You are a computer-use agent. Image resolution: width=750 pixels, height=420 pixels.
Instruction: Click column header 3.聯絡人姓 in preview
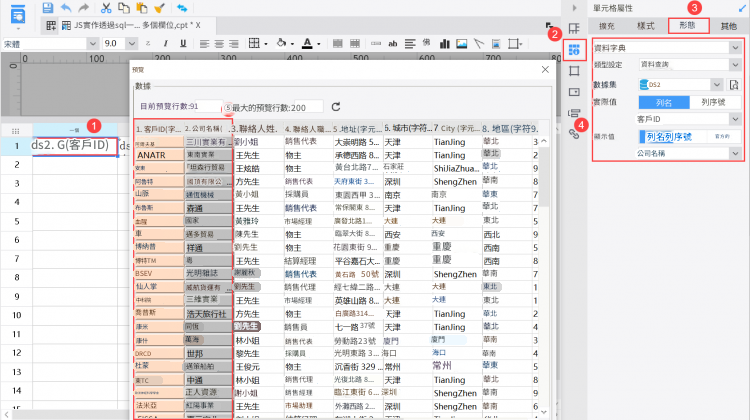(255, 129)
